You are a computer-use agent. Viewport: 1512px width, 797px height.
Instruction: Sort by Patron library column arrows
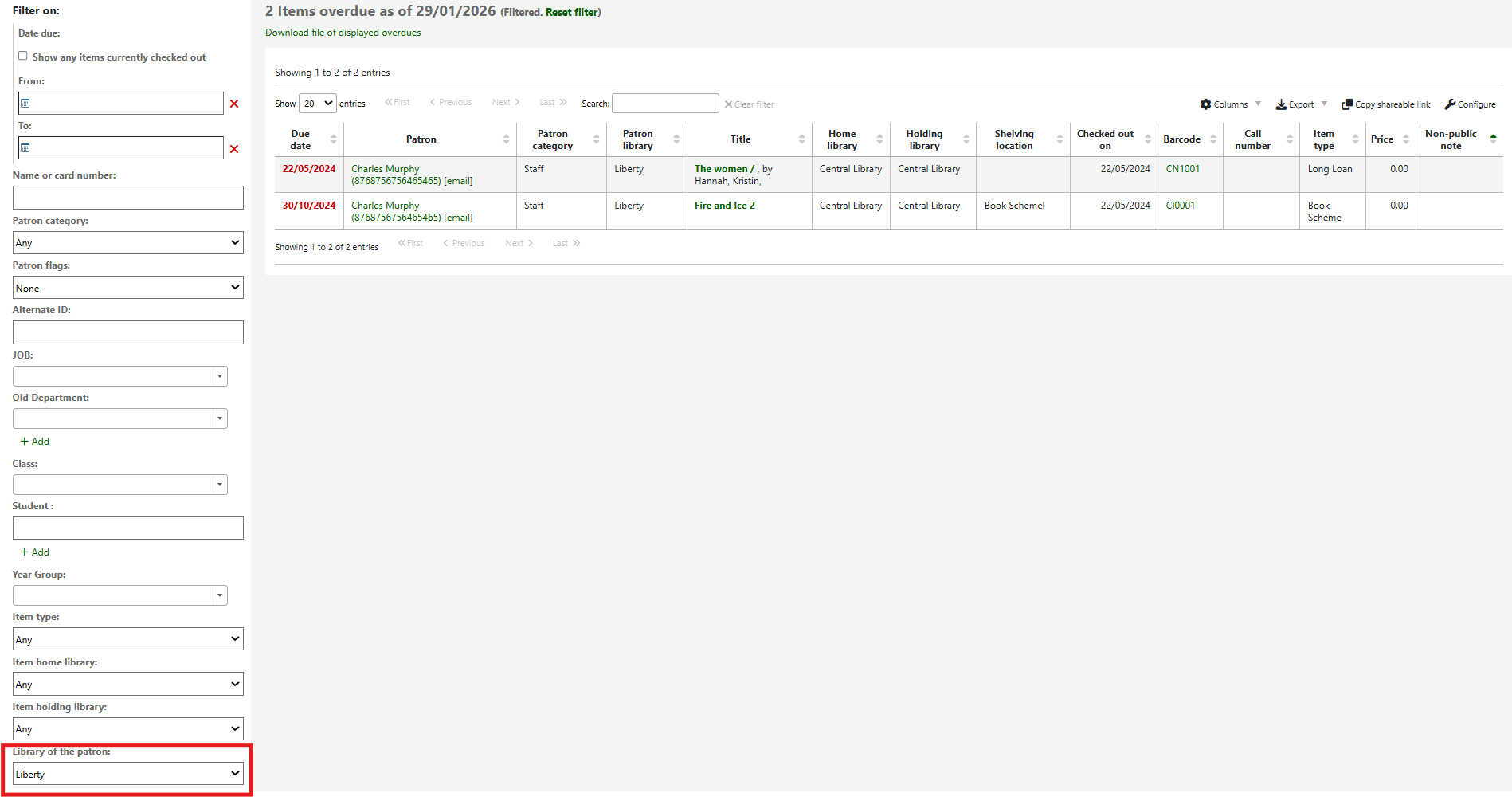[676, 139]
